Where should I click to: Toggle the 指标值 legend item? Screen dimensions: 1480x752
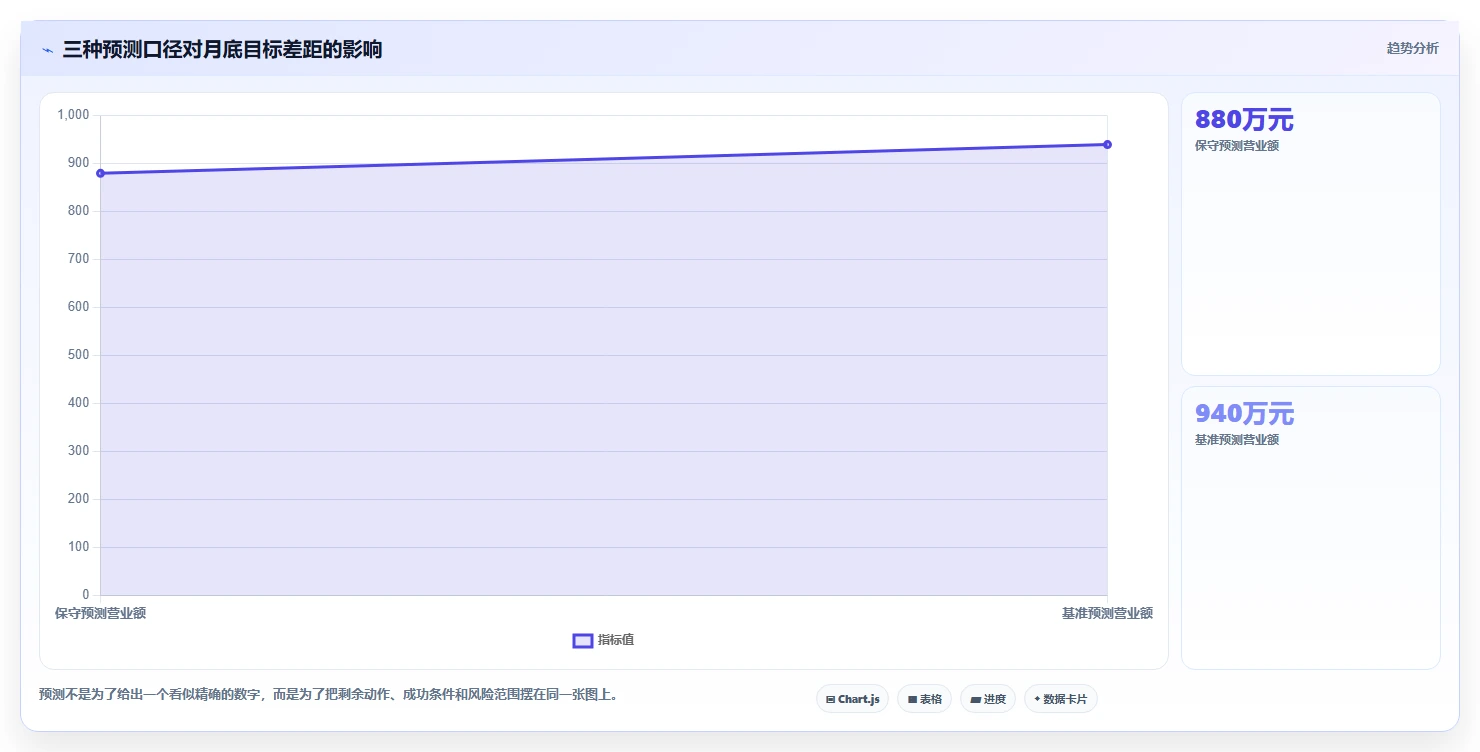pos(603,640)
